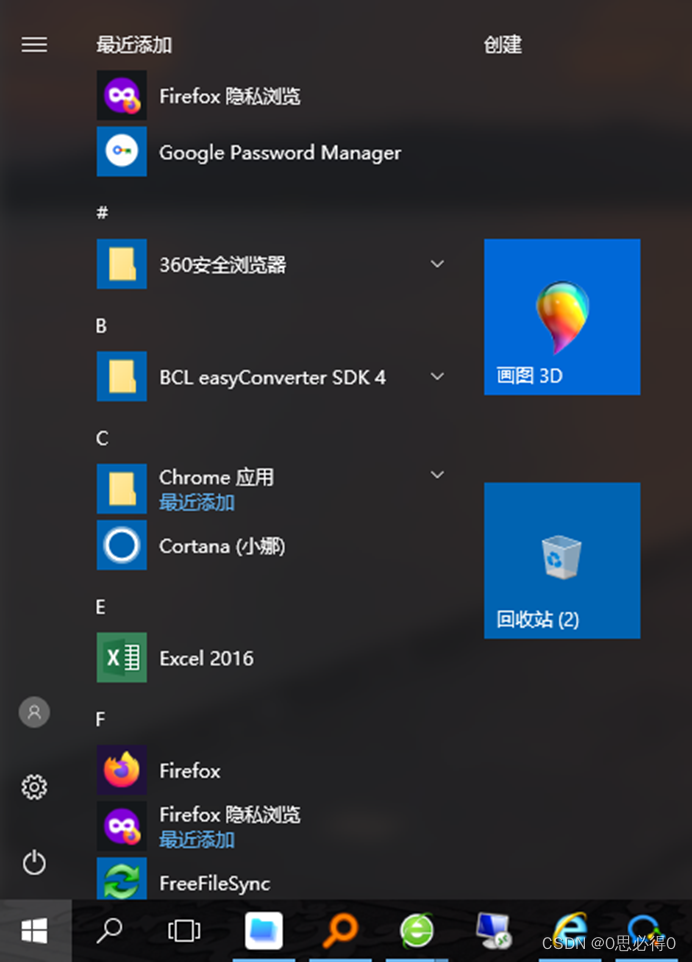Click the 创建 tile group title
The image size is (692, 962).
tap(503, 45)
